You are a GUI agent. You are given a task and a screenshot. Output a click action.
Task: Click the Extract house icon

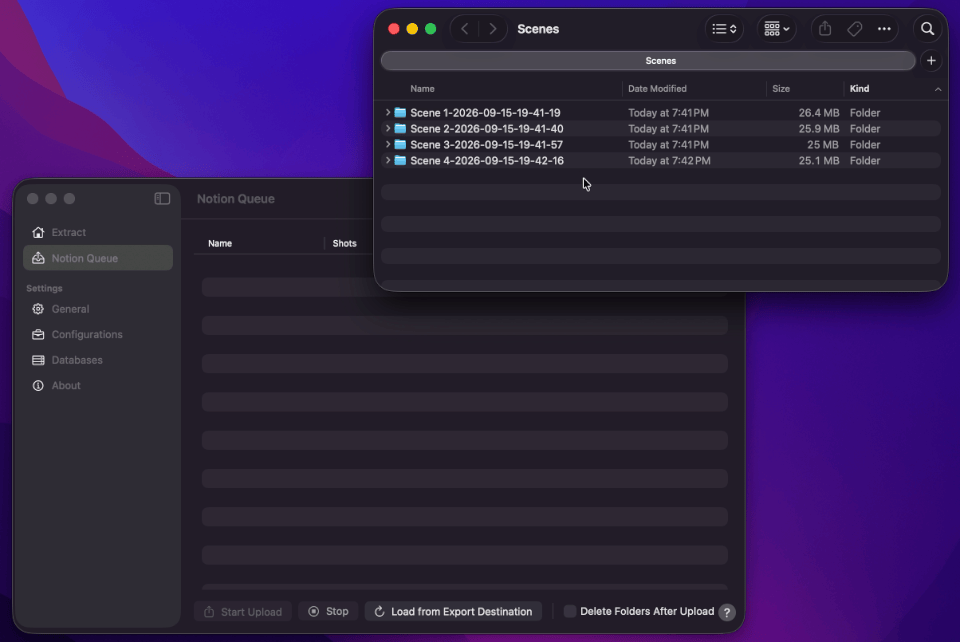[x=38, y=233]
